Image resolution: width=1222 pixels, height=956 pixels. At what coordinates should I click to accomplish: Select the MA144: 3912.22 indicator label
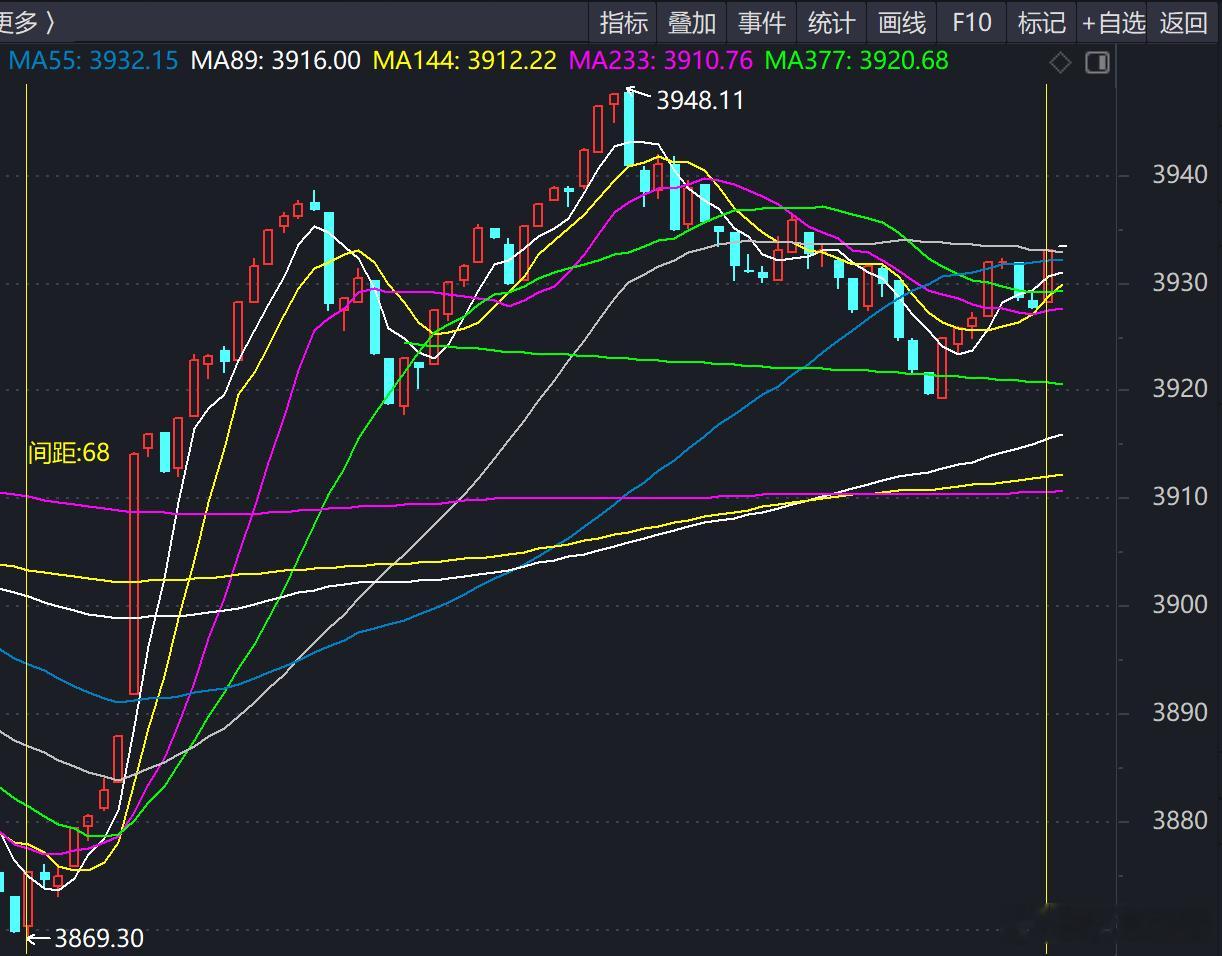click(464, 61)
